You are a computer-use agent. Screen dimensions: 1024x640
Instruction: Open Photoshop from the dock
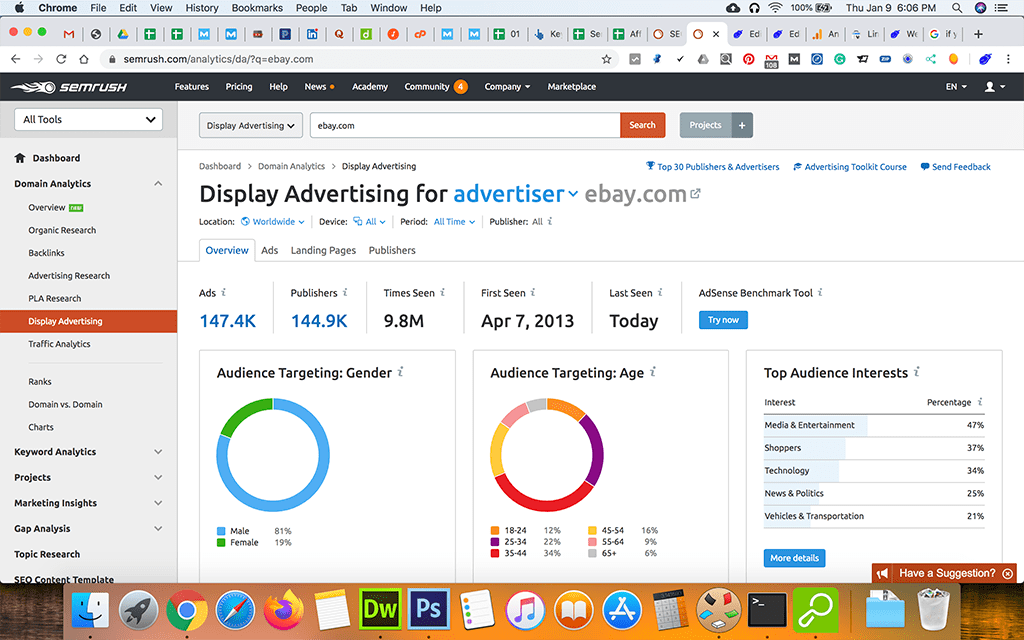pyautogui.click(x=428, y=609)
